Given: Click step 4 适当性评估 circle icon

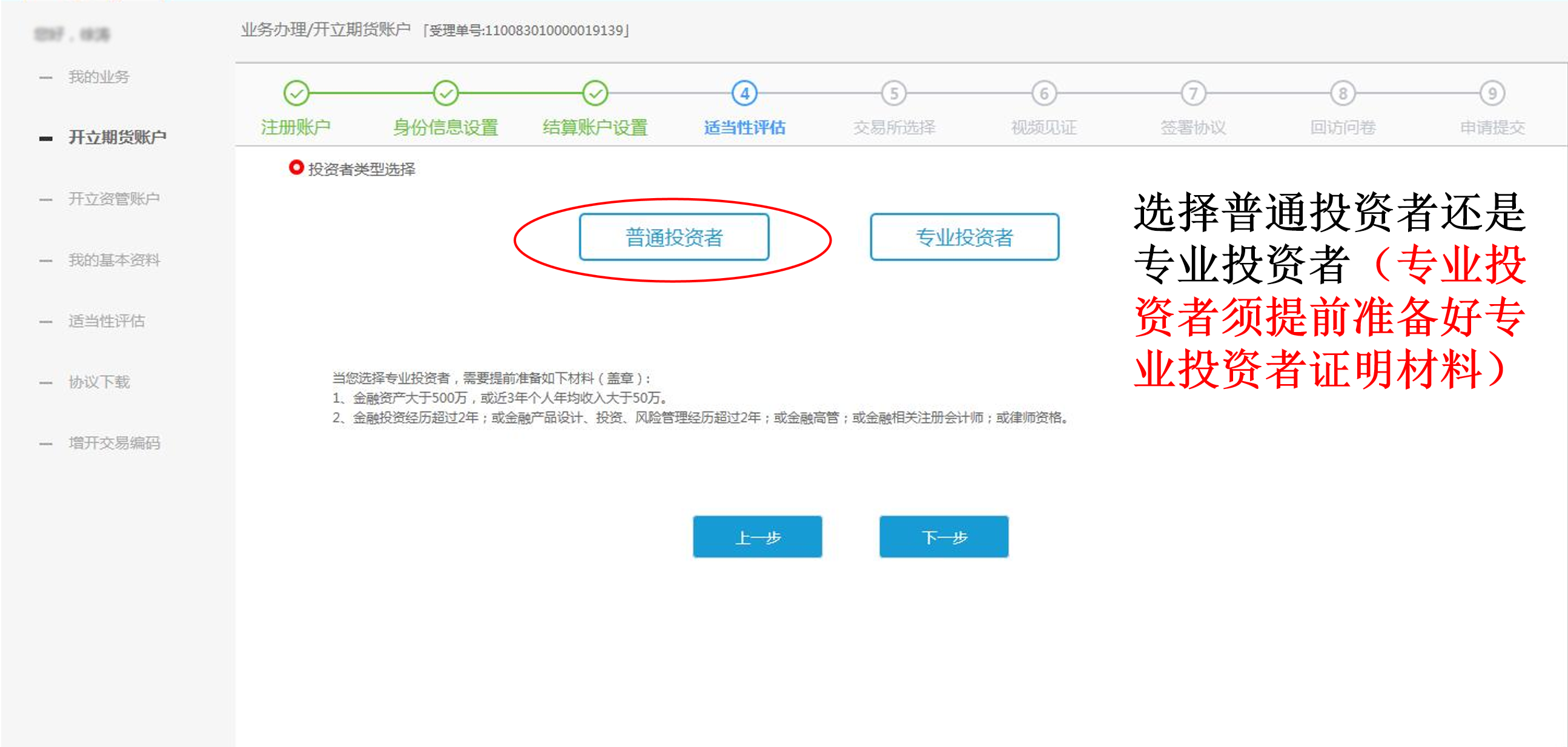Looking at the screenshot, I should point(744,93).
